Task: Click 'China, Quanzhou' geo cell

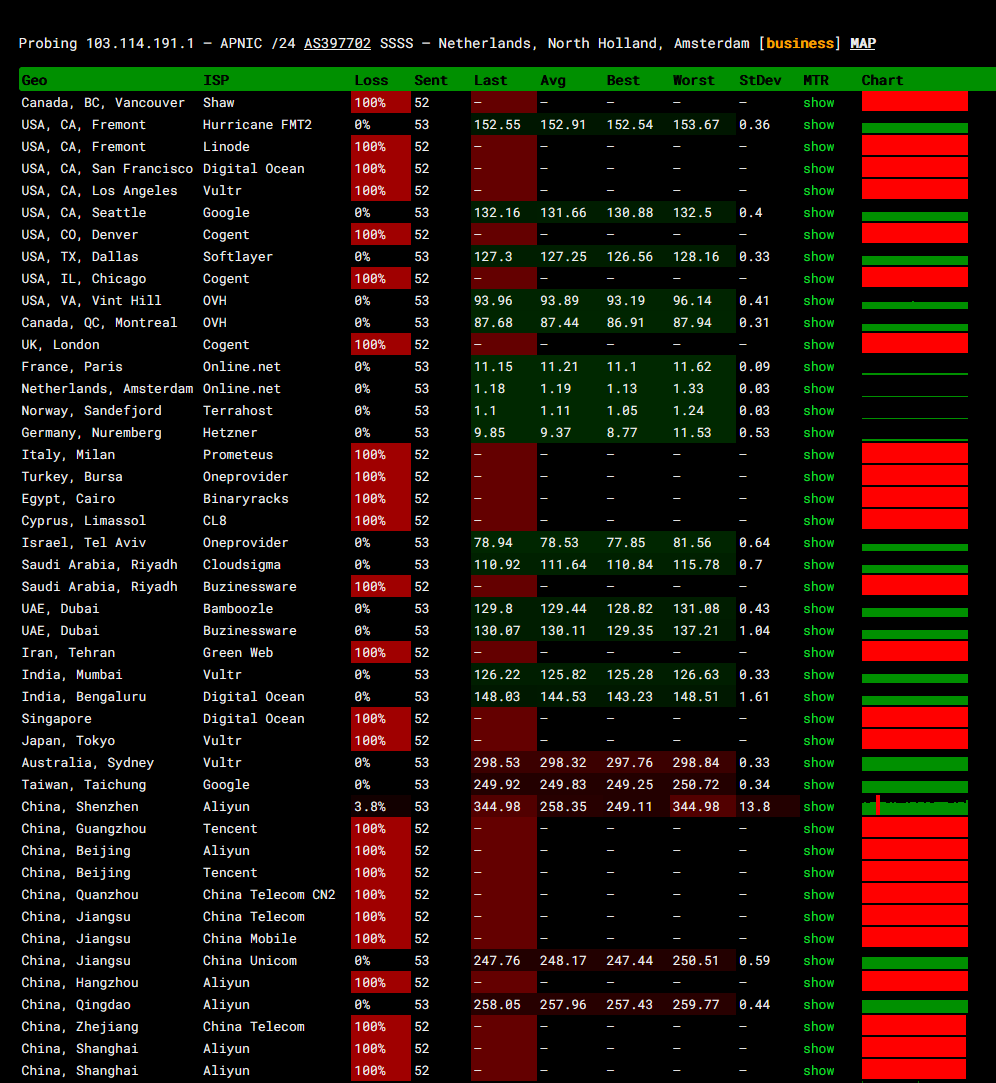Action: tap(79, 895)
